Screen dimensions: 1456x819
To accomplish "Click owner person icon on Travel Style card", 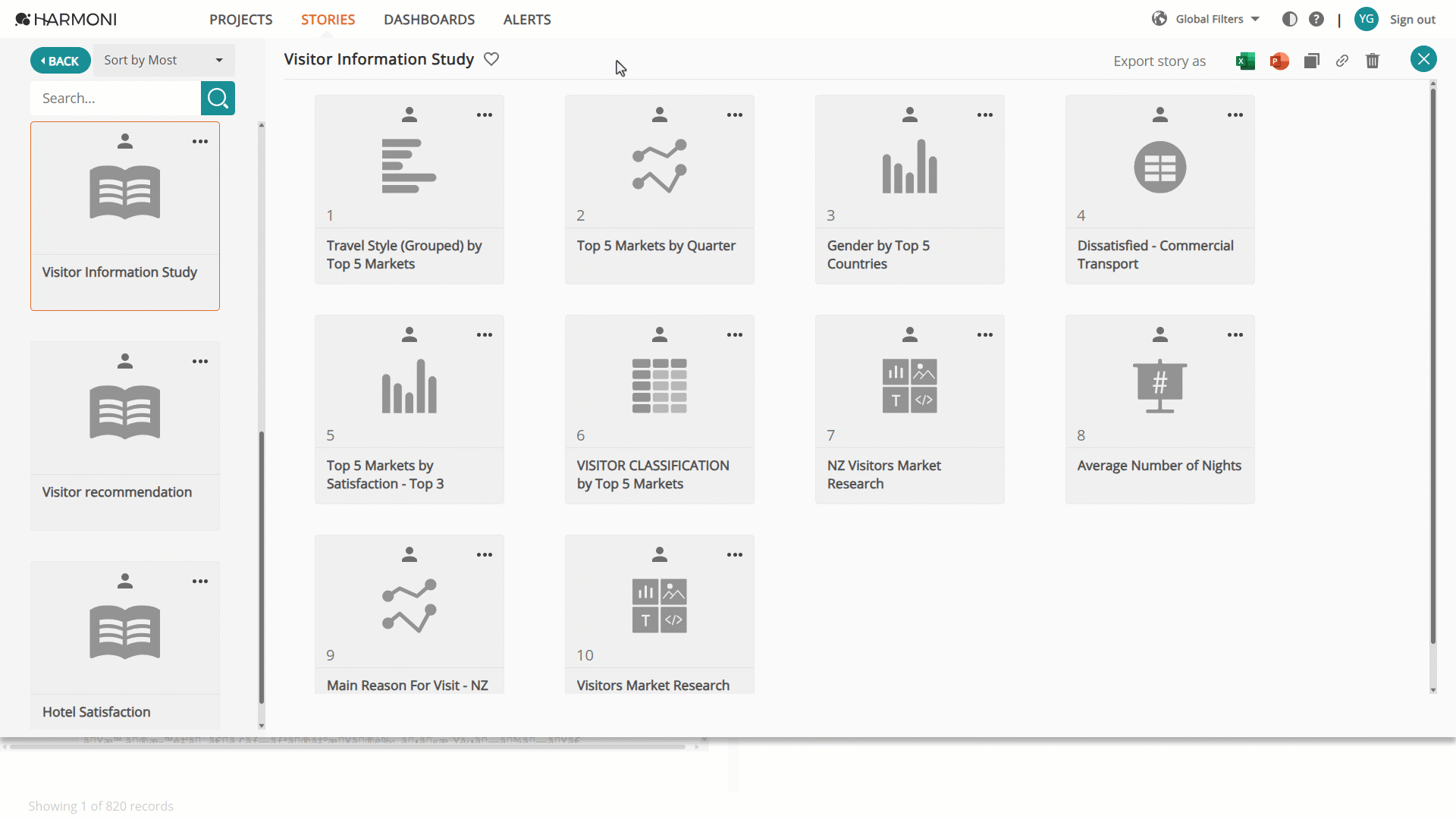I will pos(409,115).
